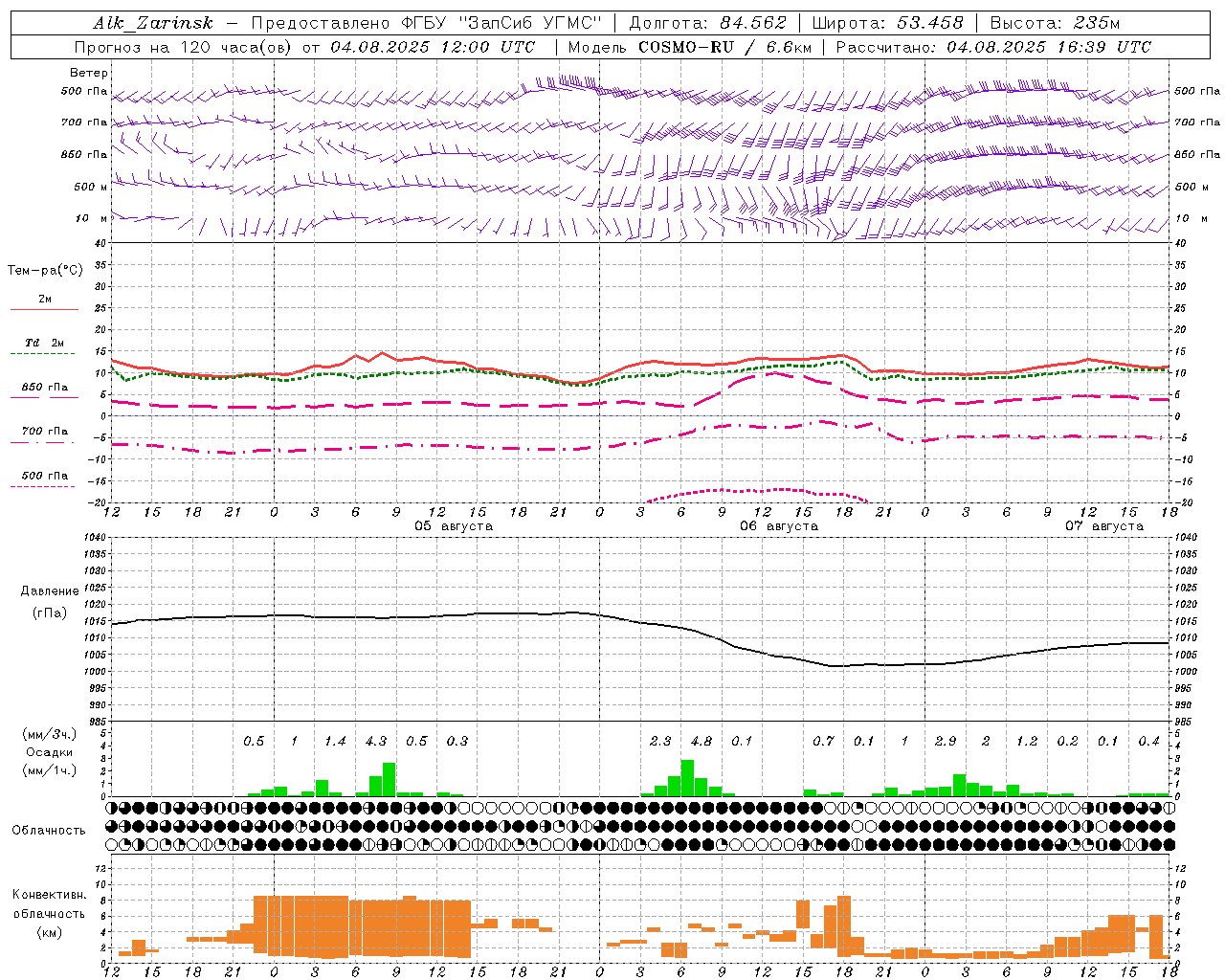
Task: Click the dash-dot line sample under 700 гПа legend
Action: coord(43,442)
